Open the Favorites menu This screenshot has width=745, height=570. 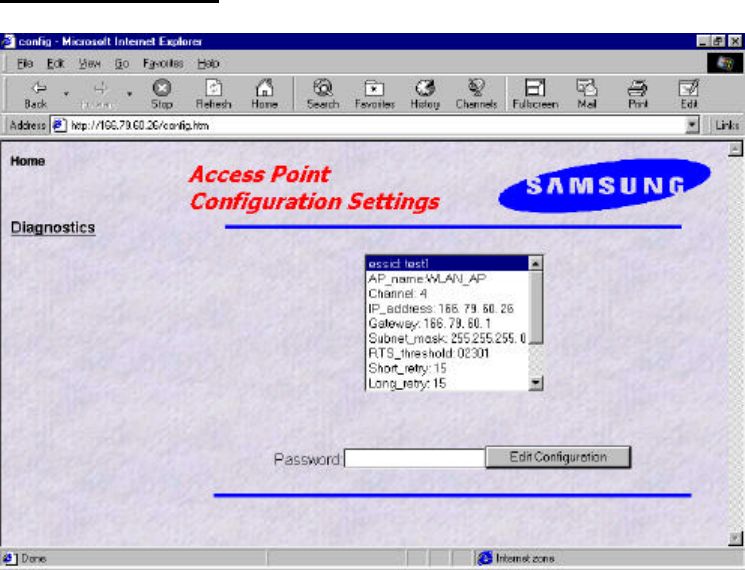[x=163, y=63]
